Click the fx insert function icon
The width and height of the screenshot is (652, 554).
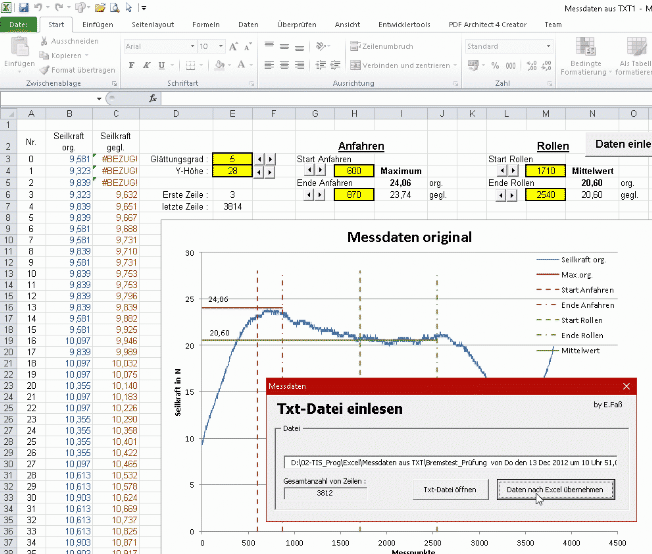[x=153, y=98]
